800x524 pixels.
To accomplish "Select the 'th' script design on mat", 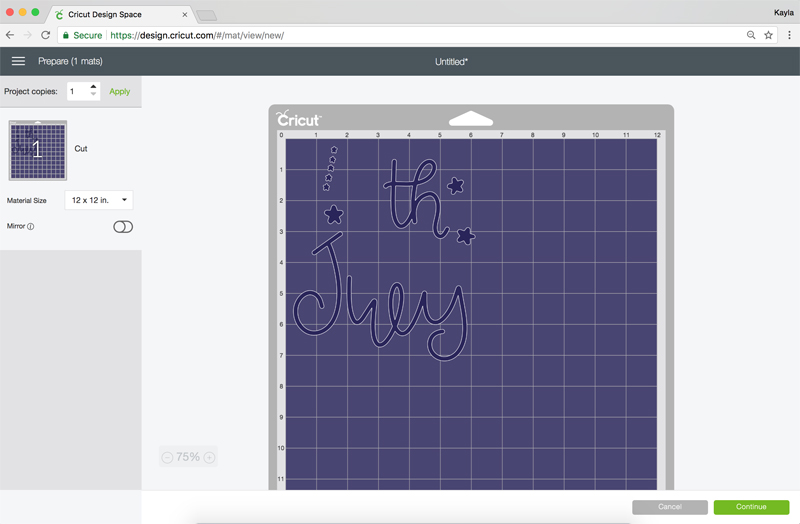I will click(416, 199).
